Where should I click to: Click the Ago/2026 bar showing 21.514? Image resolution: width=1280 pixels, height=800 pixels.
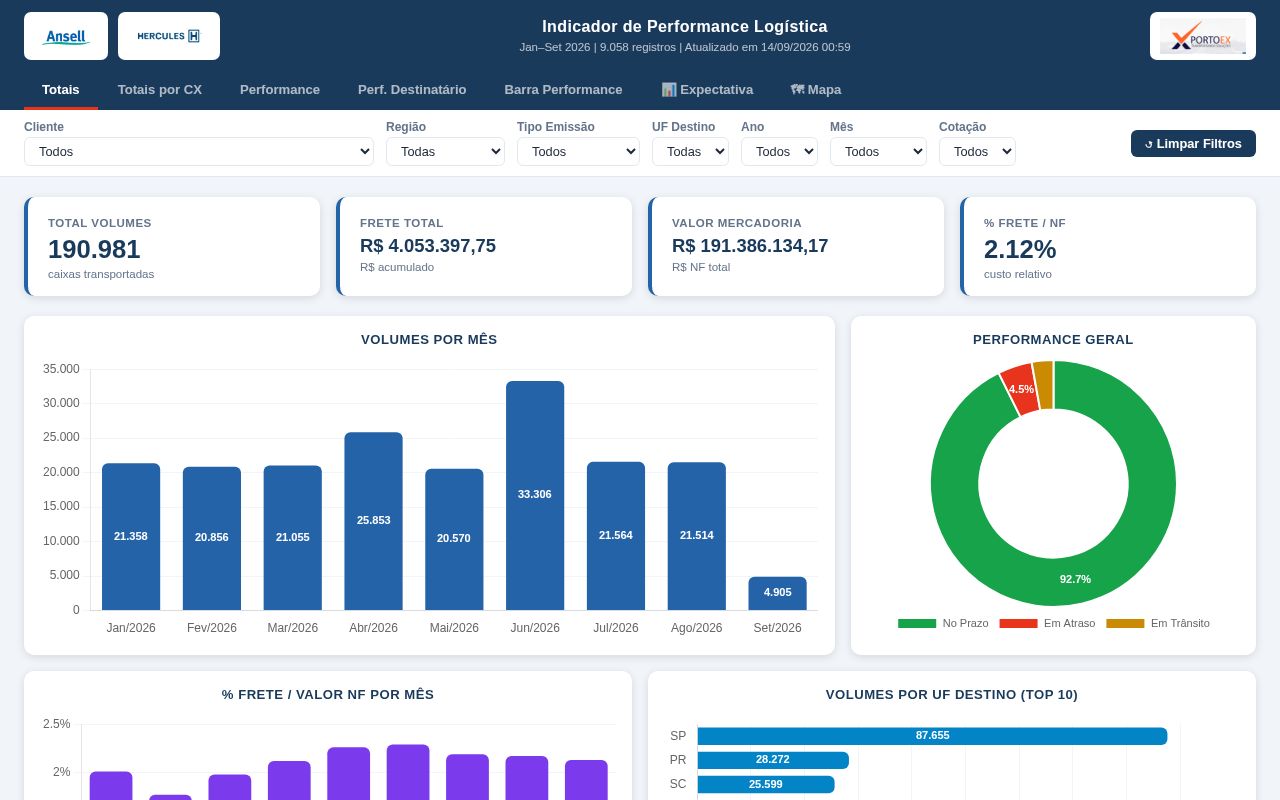pyautogui.click(x=697, y=536)
